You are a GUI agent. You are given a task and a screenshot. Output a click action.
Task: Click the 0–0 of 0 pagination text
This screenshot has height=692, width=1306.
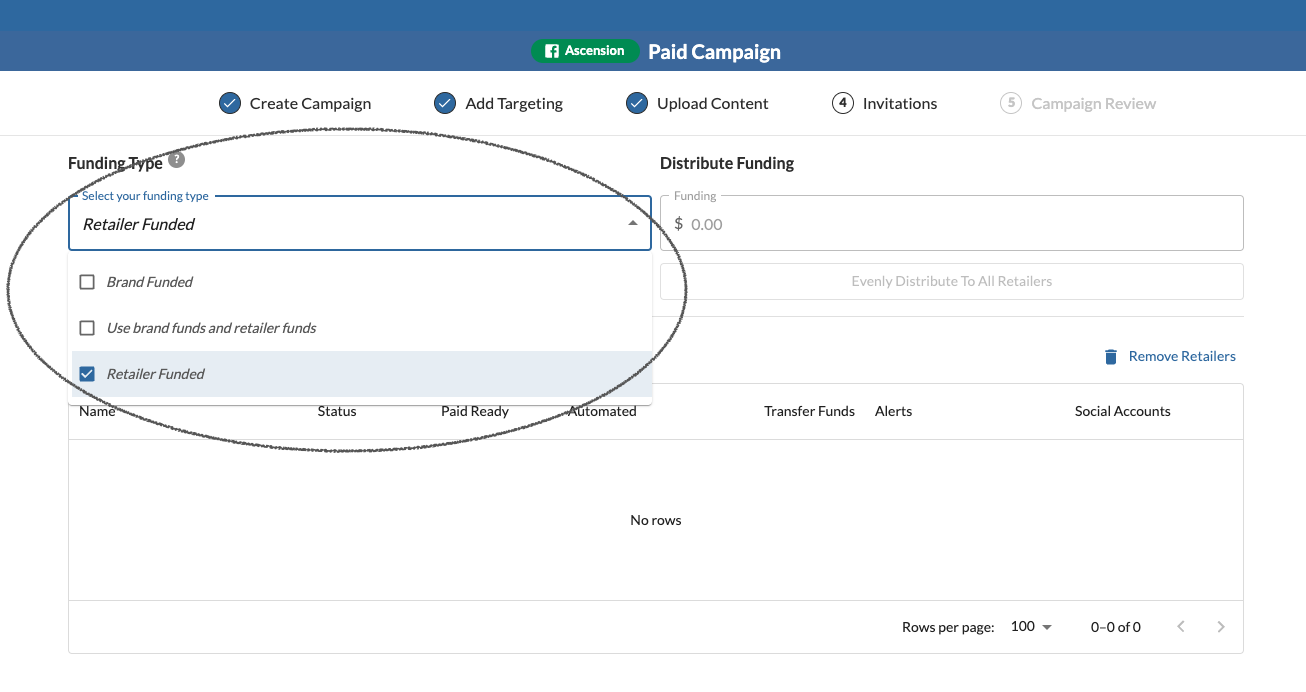[x=1116, y=627]
